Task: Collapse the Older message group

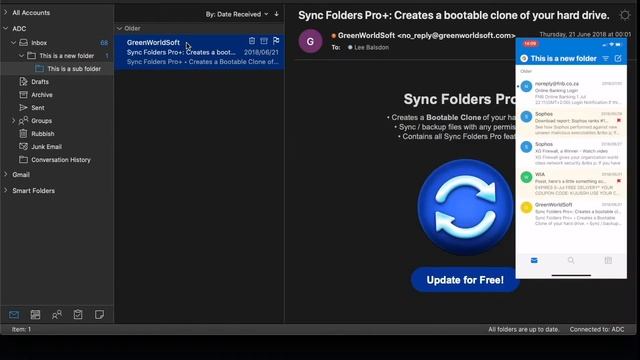Action: 119,29
